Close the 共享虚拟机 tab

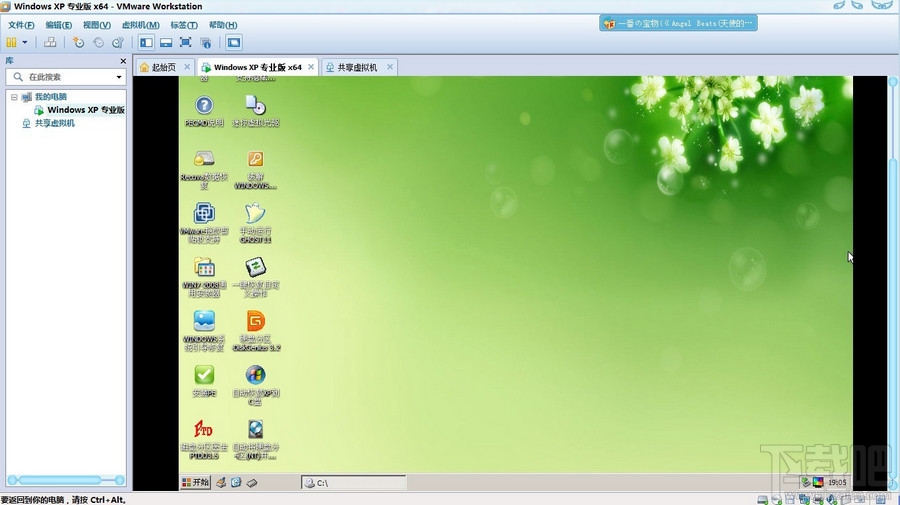[x=390, y=67]
